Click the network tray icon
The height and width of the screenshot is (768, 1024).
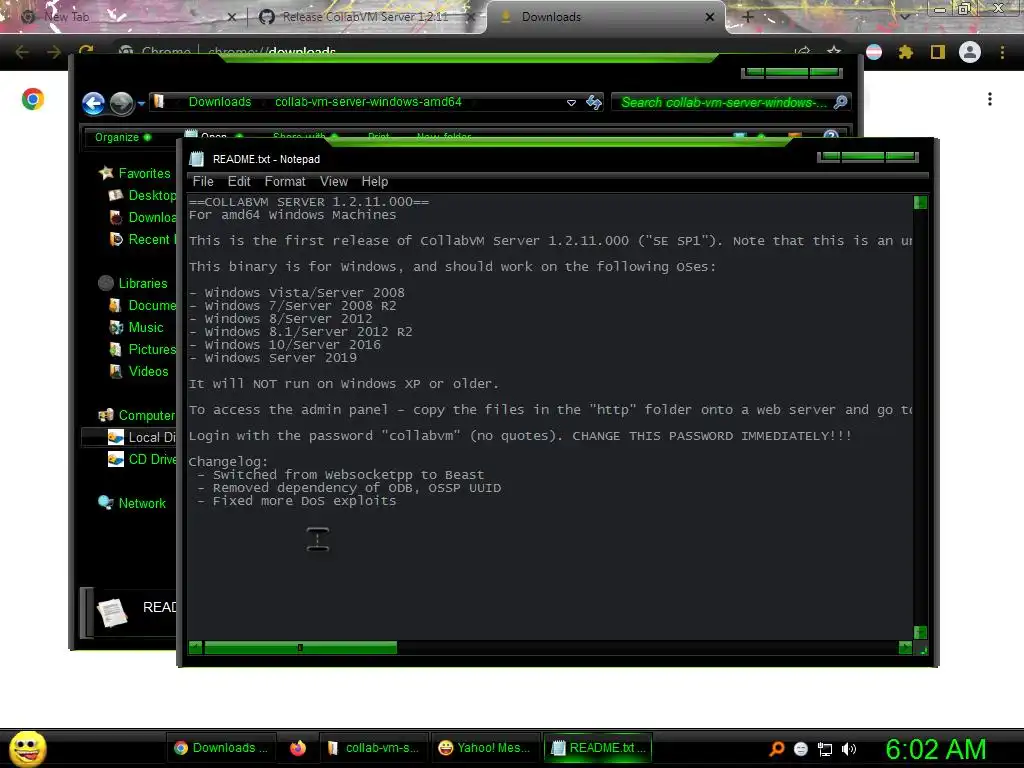[825, 749]
